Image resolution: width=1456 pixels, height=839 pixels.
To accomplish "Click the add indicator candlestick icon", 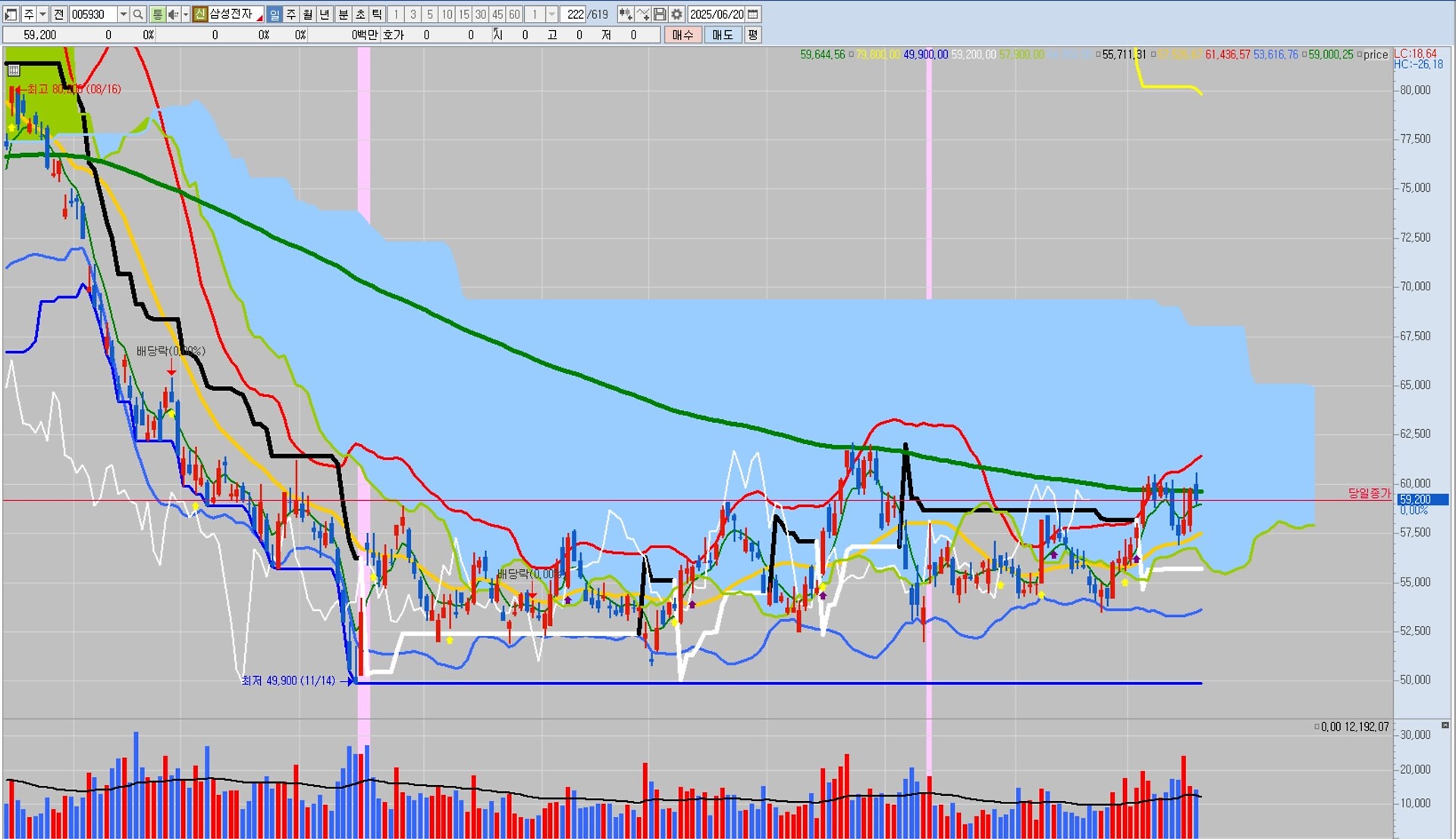I will tap(626, 14).
